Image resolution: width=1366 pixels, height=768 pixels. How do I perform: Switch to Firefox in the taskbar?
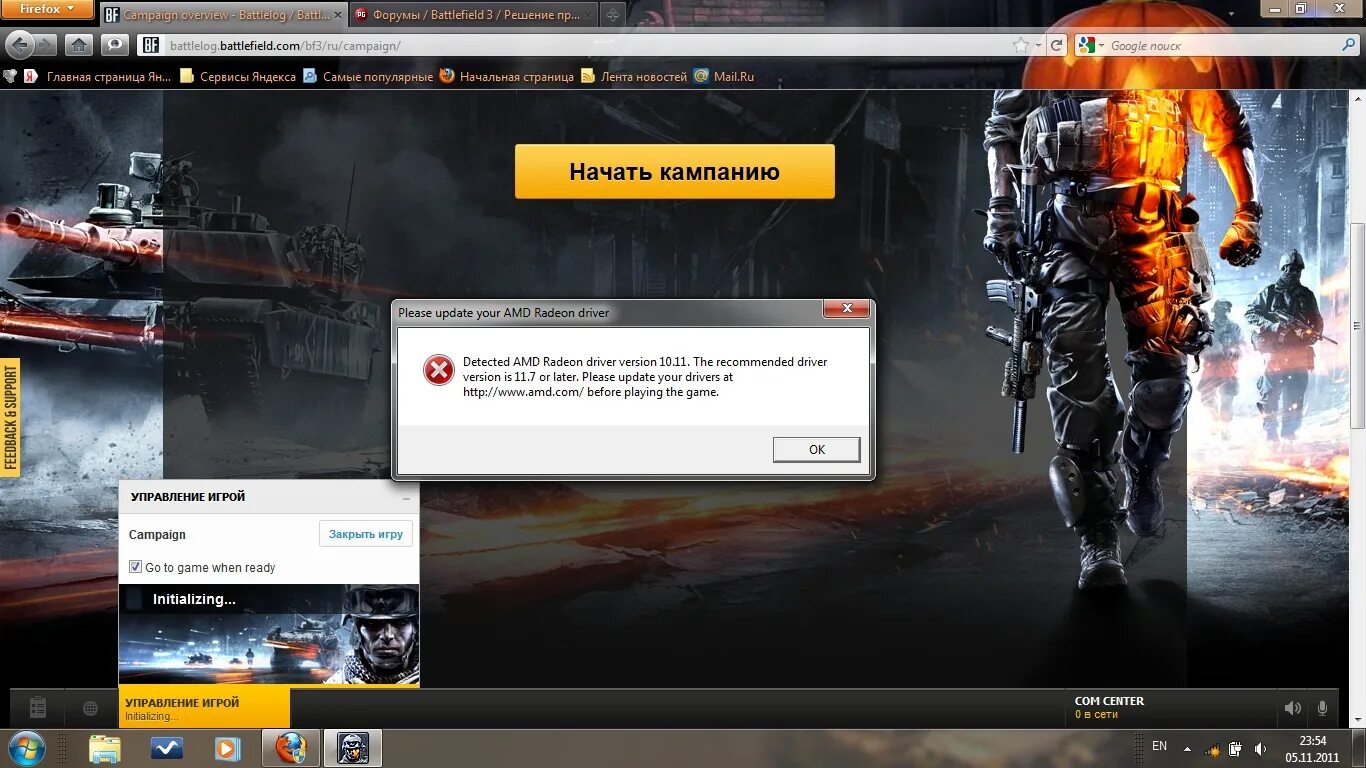291,748
